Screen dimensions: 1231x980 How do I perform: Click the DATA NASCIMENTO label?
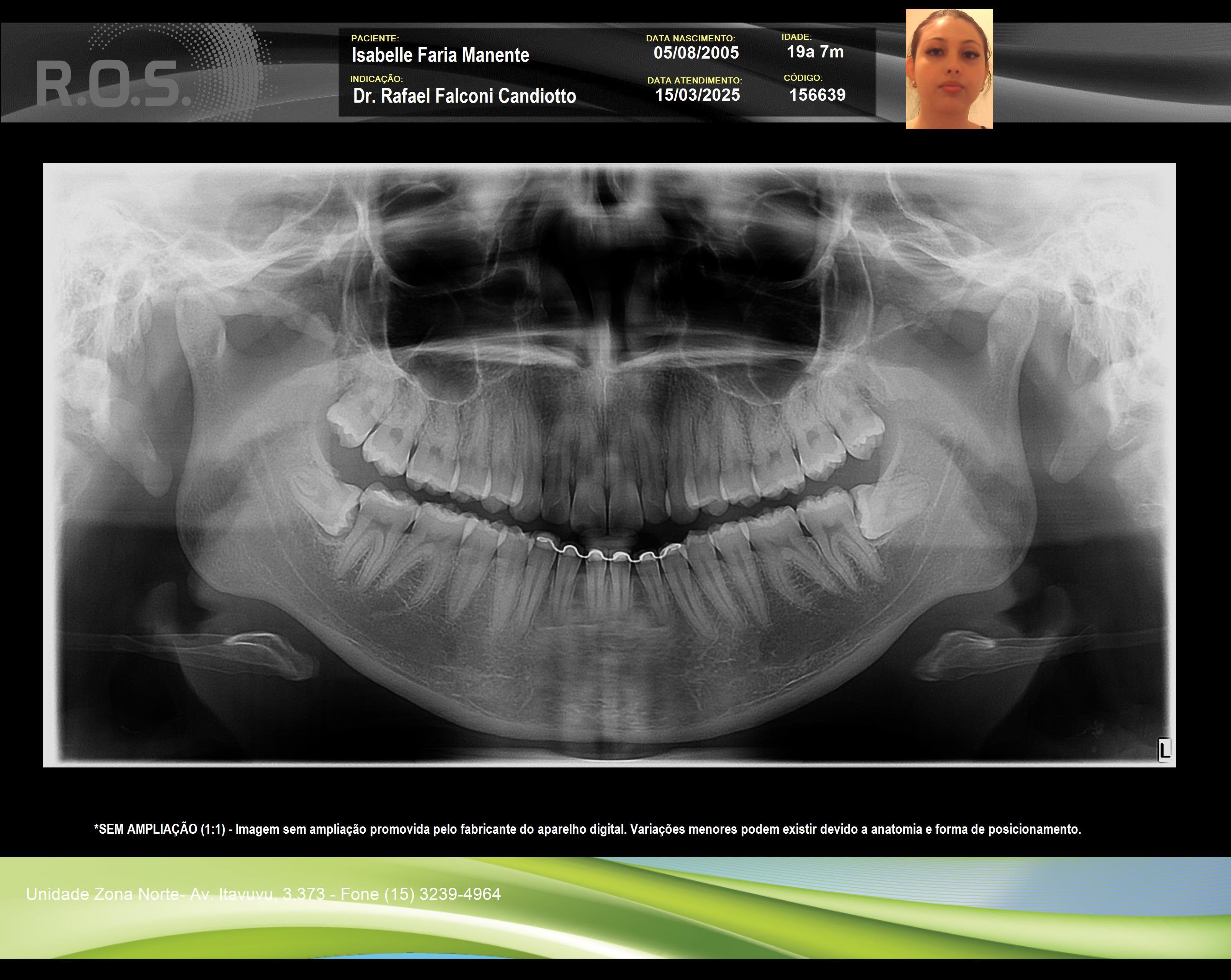point(690,38)
